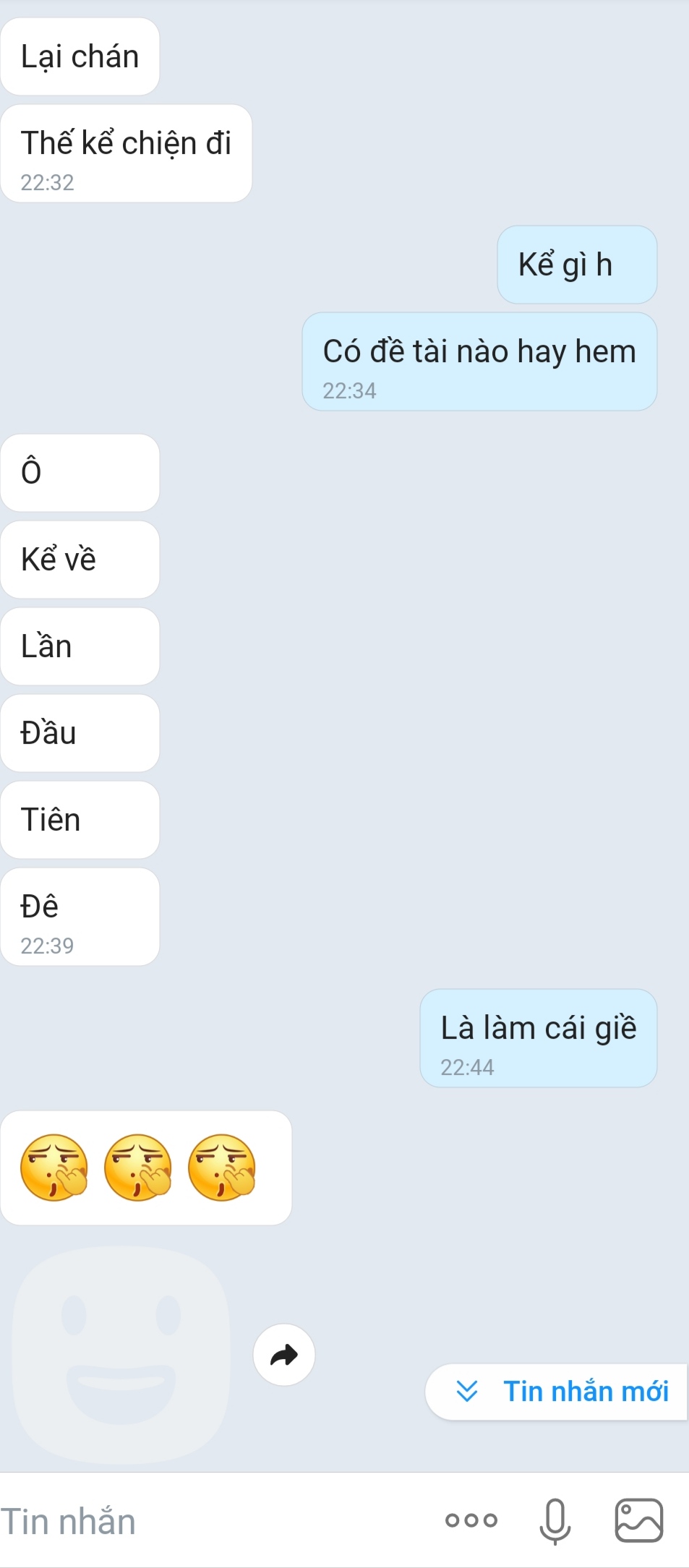Tap the forward arrow share icon

[284, 1355]
